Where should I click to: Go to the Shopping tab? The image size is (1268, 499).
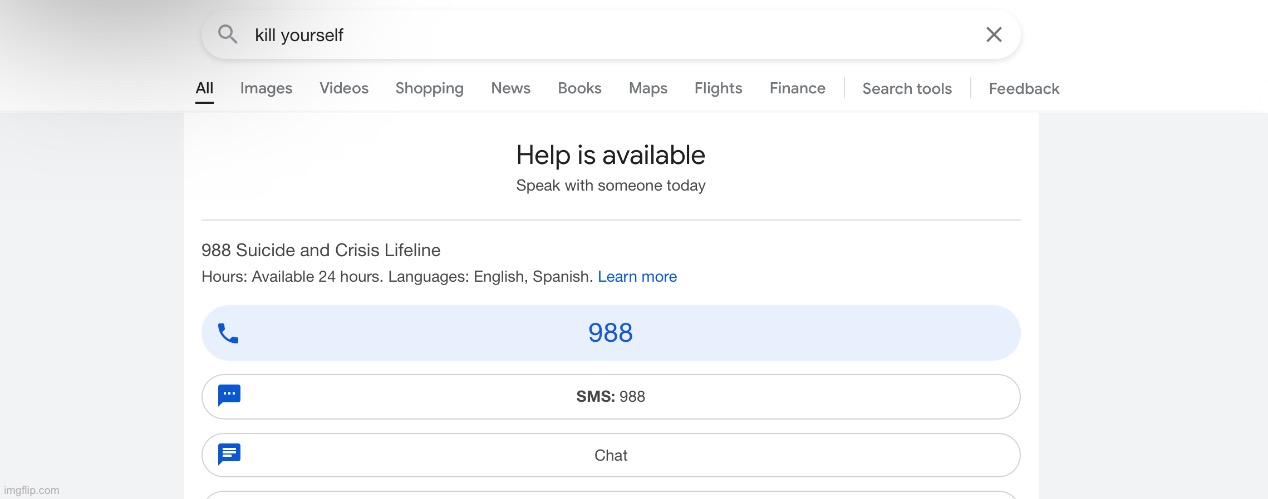[429, 88]
